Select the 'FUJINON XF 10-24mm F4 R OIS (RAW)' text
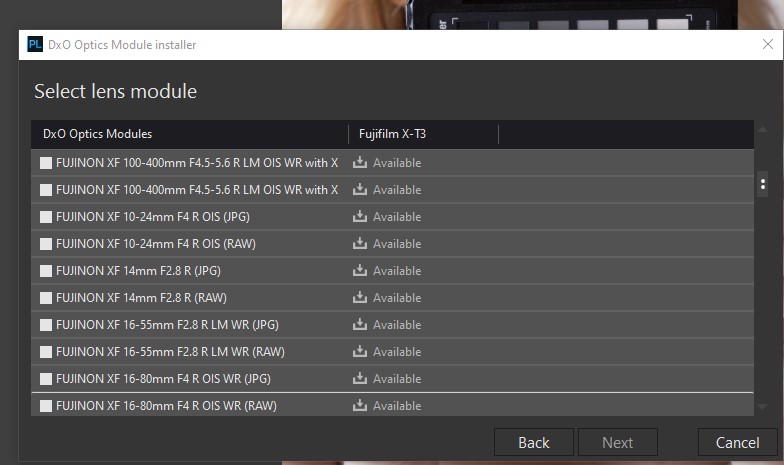 tap(156, 244)
